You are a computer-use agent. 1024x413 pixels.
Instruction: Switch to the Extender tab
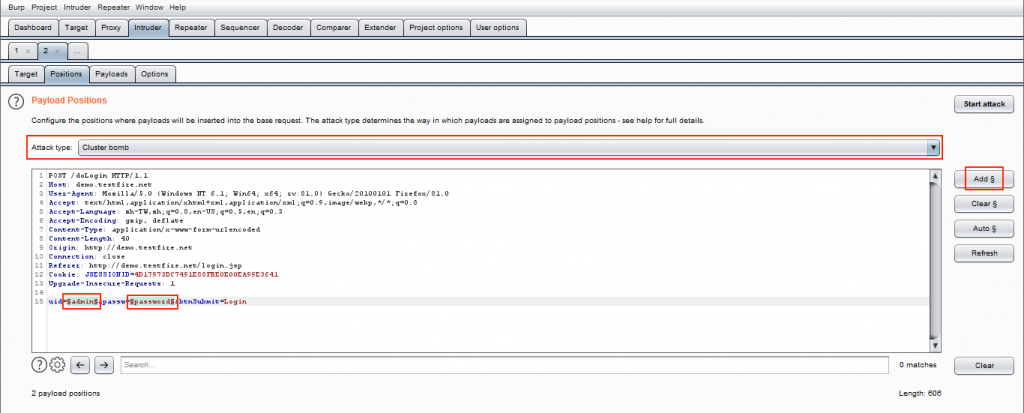point(380,27)
